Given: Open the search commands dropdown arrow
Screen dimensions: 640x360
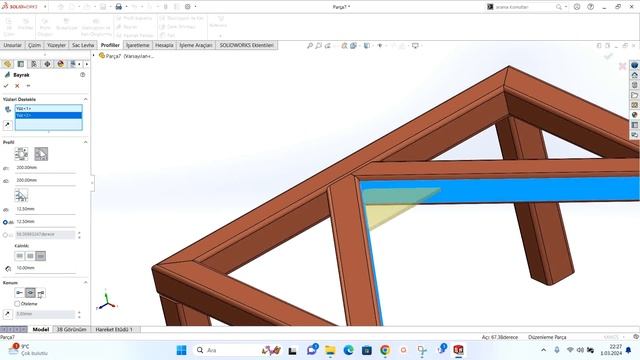Looking at the screenshot, I should (x=566, y=7).
